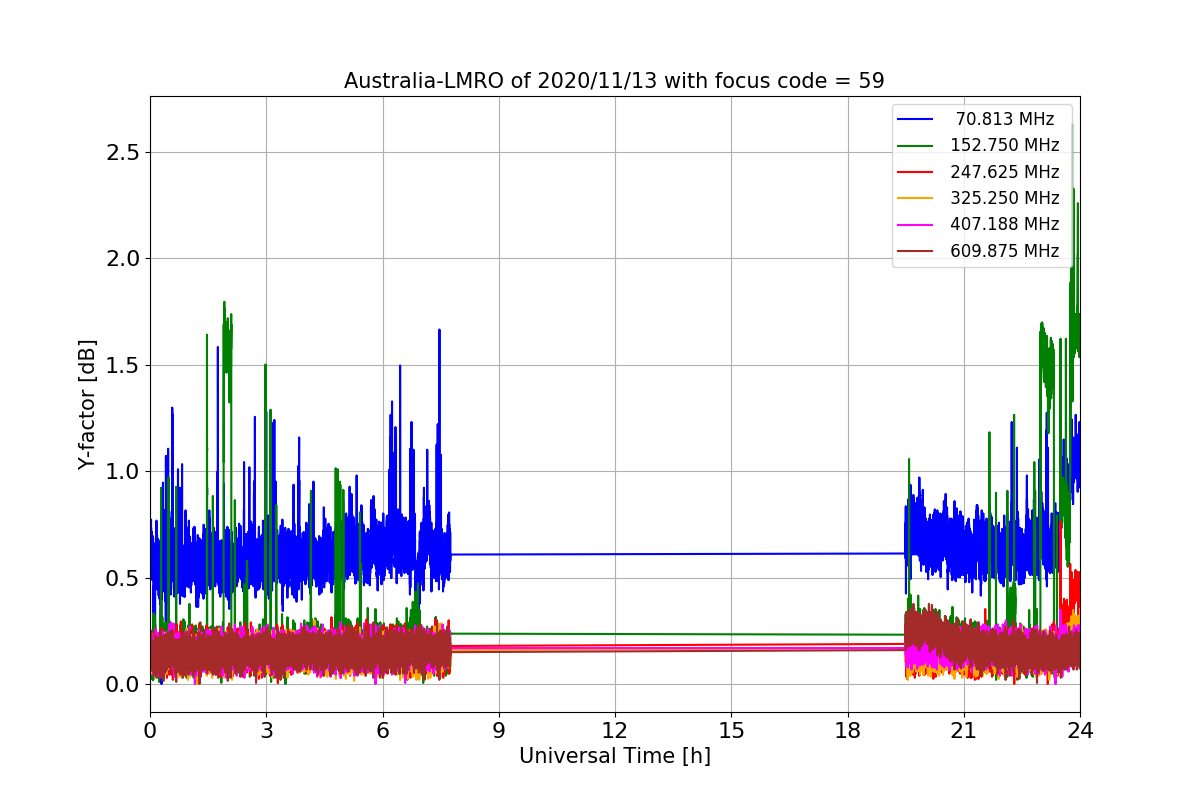The image size is (1200, 800).
Task: Click the flat blue line at 12 h
Action: click(615, 554)
